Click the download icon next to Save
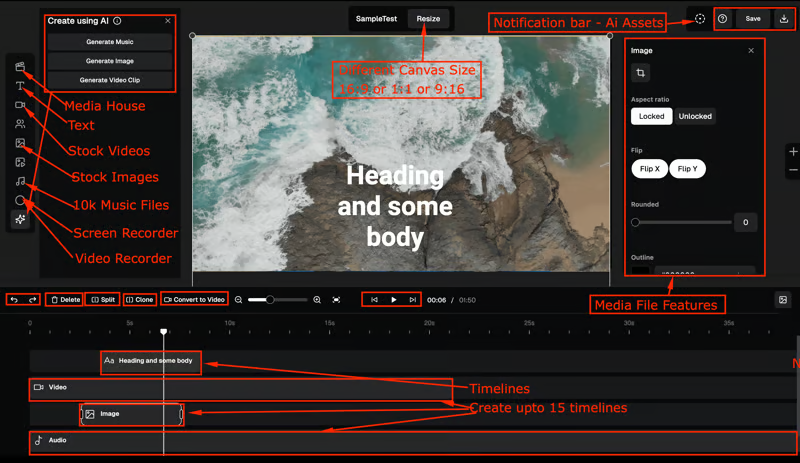This screenshot has height=463, width=800. point(784,19)
